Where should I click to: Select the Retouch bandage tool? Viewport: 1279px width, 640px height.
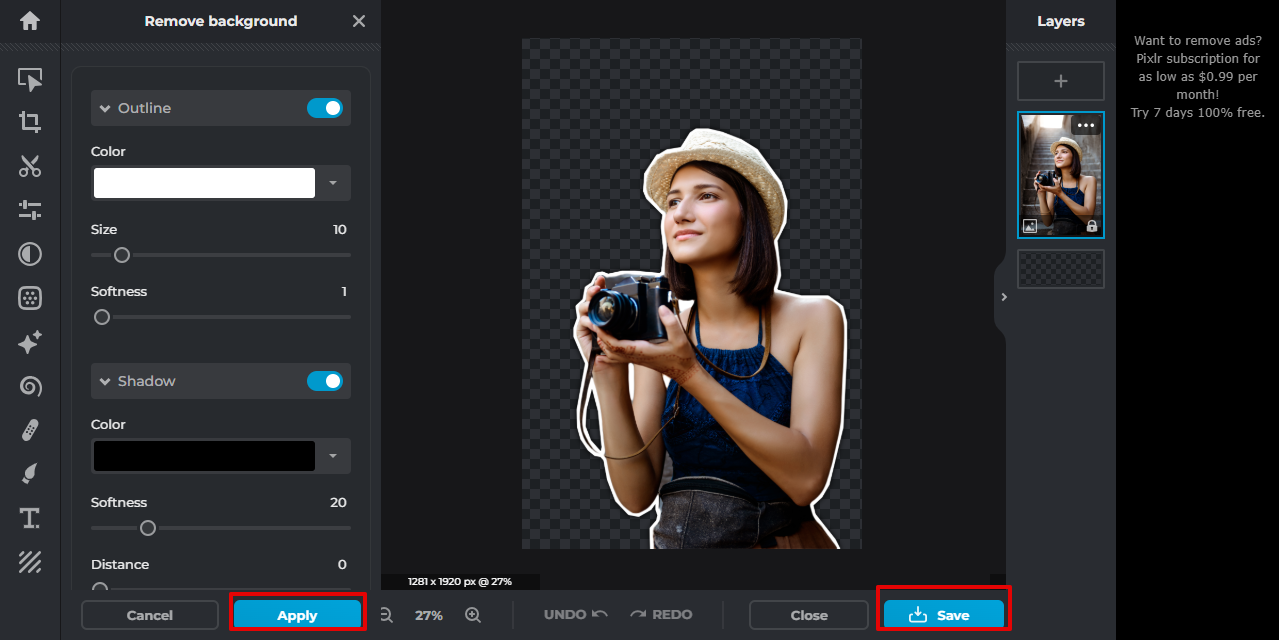click(30, 430)
